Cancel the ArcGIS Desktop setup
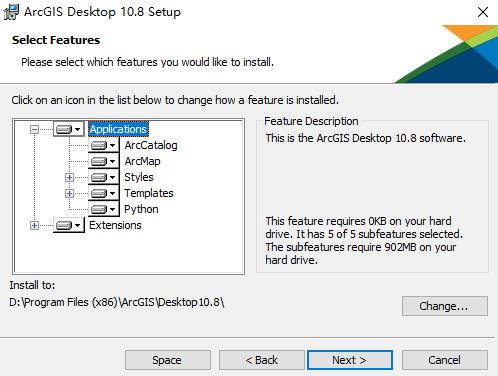Viewport: 498px width, 376px height. pyautogui.click(x=445, y=360)
